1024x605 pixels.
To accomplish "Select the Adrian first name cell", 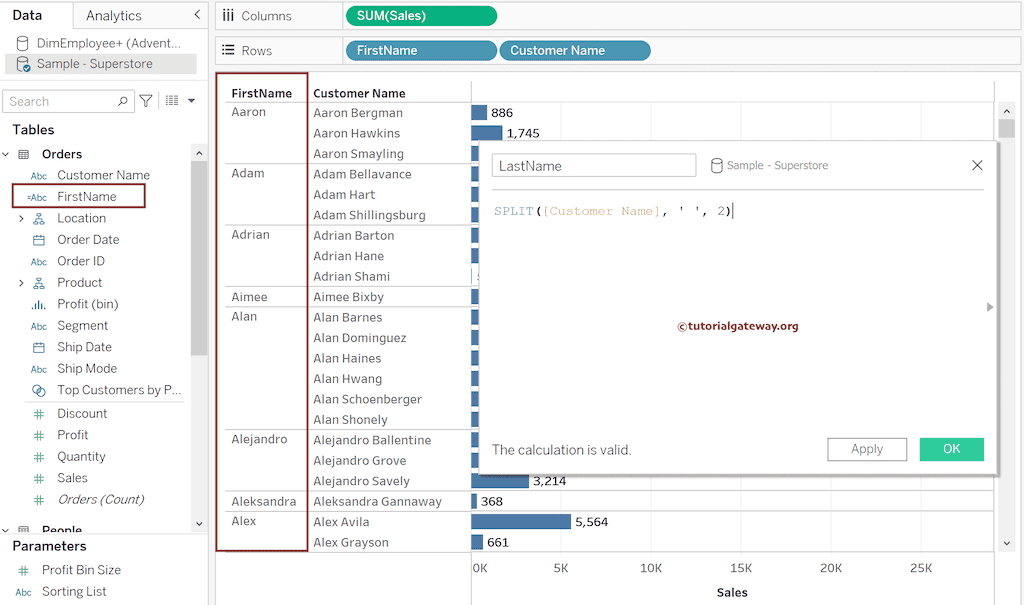I will (250, 235).
